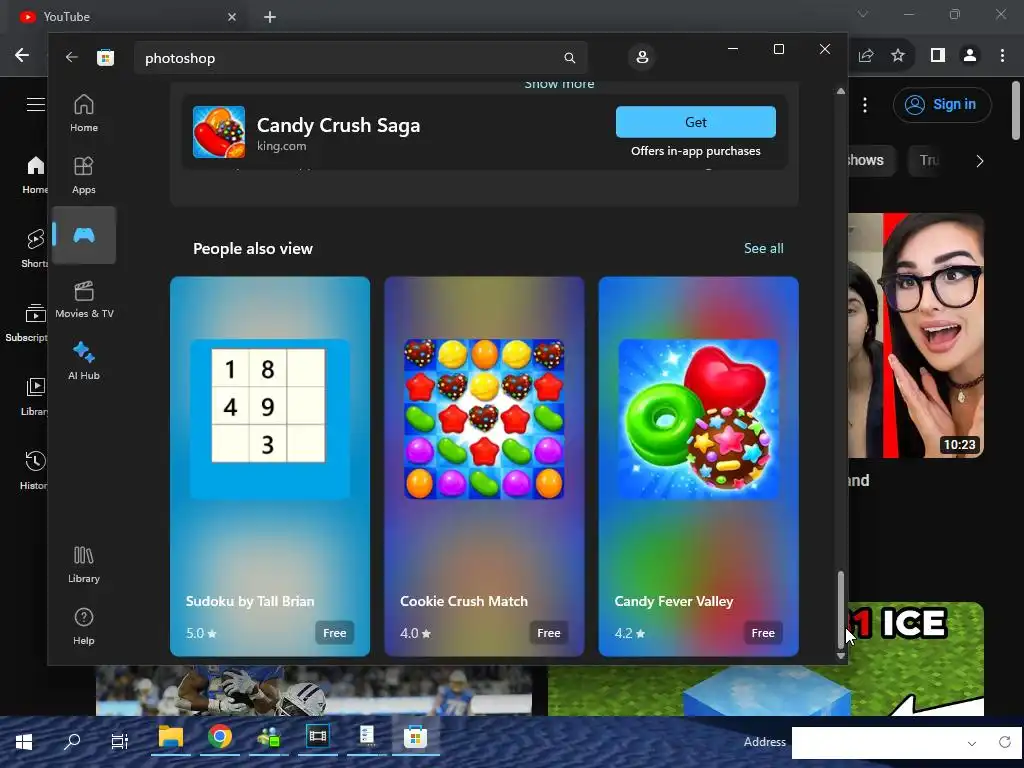Viewport: 1024px width, 768px height.
Task: Click Free button on Candy Fever Valley
Action: (x=763, y=633)
